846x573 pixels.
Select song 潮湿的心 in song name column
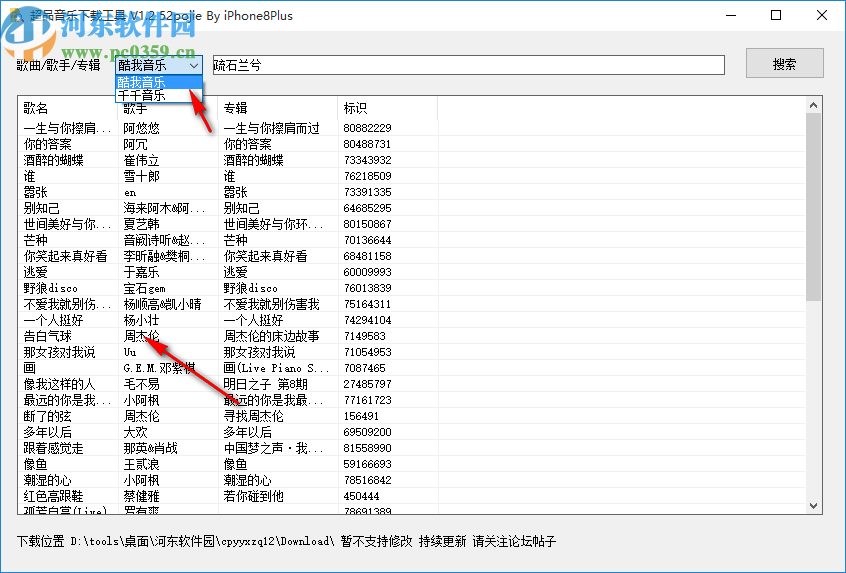point(47,480)
